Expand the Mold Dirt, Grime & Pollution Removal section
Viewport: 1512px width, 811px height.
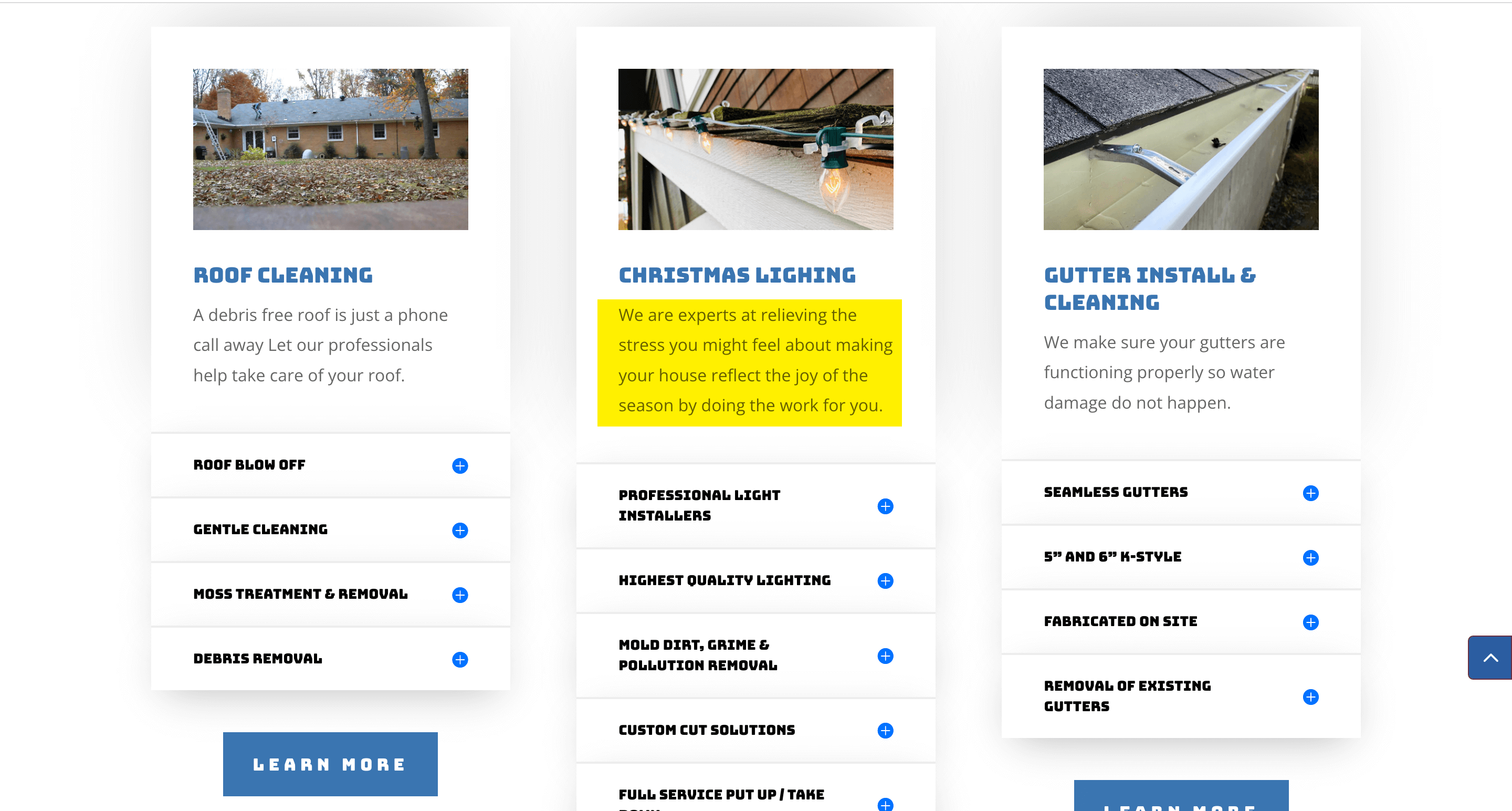[x=885, y=656]
